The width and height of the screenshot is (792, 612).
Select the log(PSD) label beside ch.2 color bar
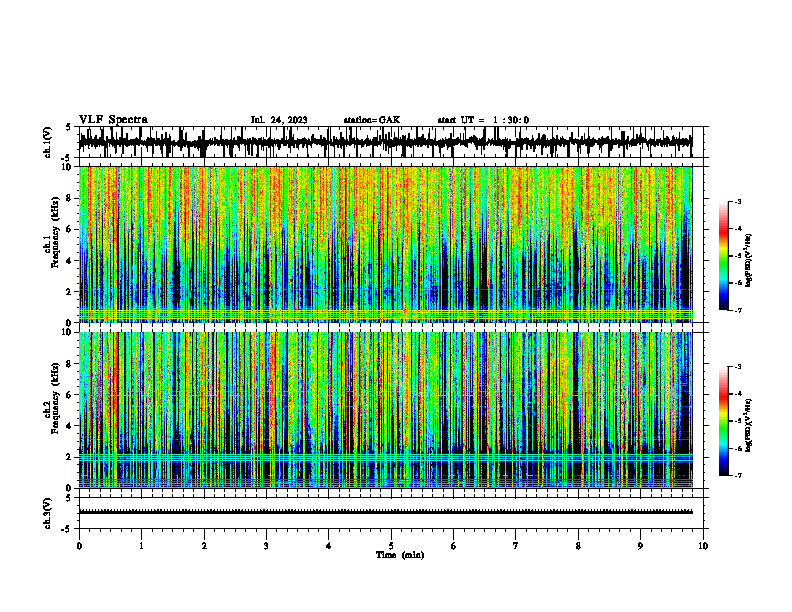(749, 425)
